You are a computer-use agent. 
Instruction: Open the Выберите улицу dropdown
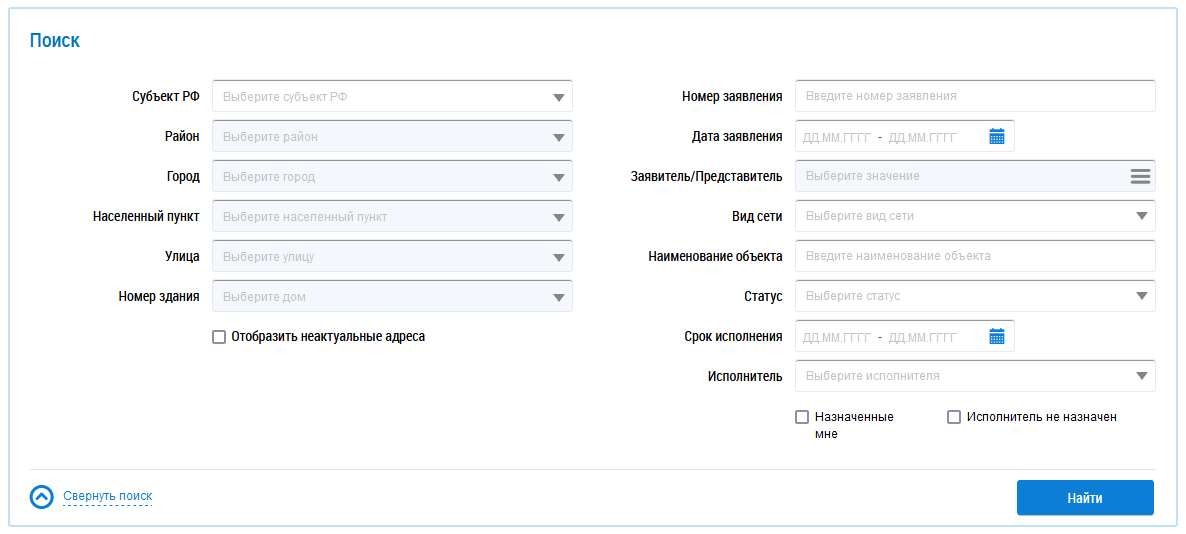tap(391, 257)
